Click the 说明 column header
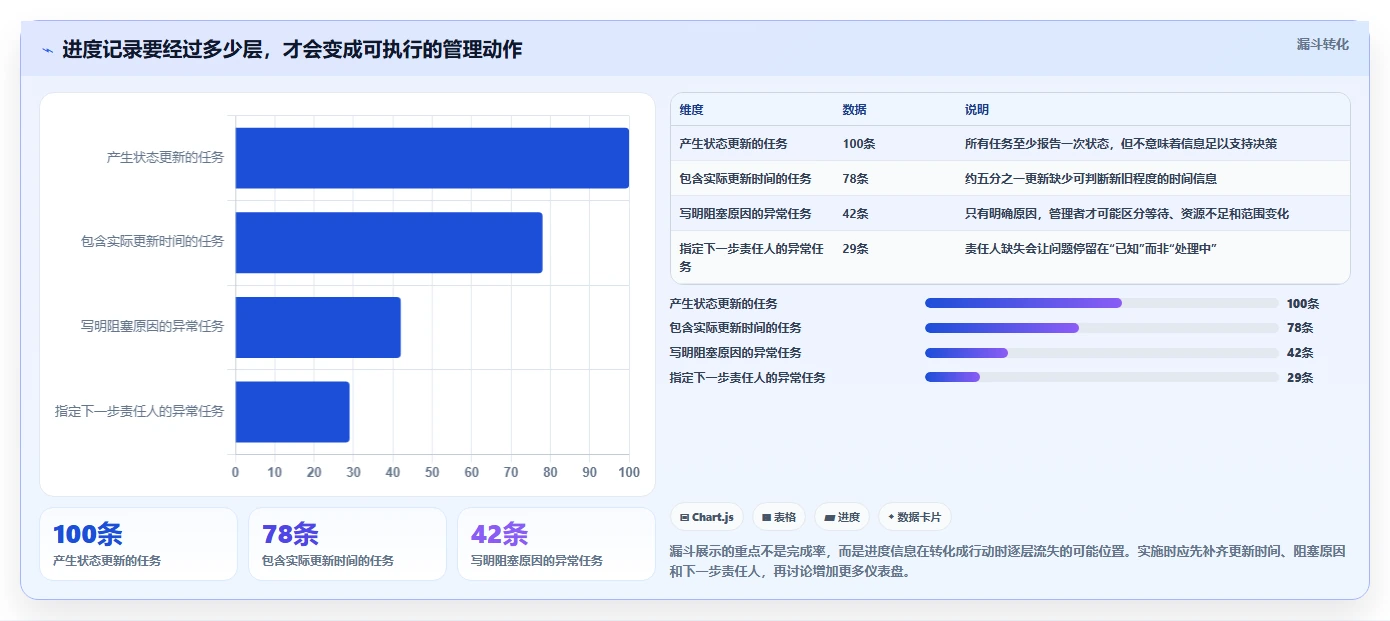This screenshot has width=1390, height=621. click(977, 110)
